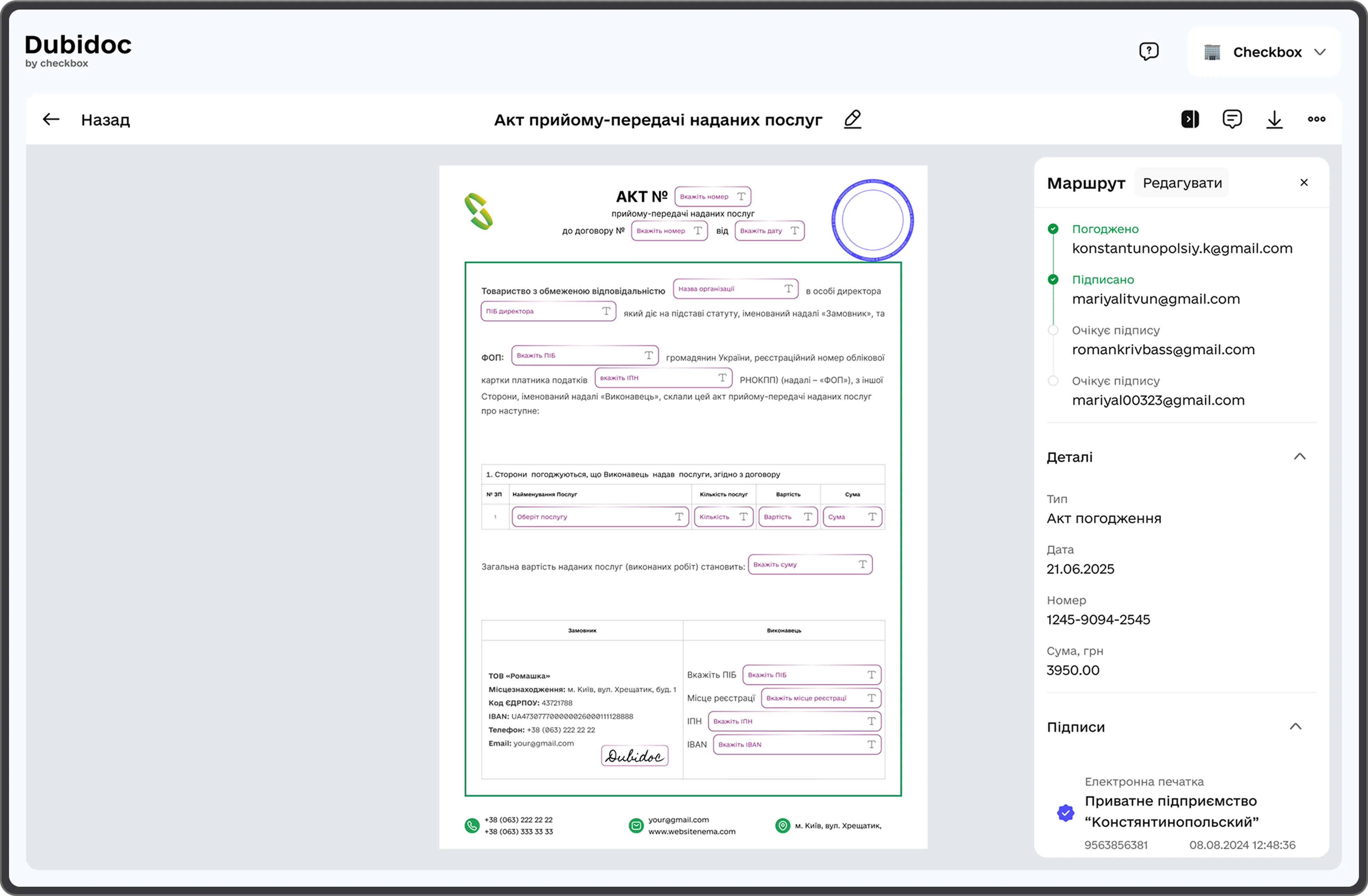Click the verified badge next to electronic seal

point(1065,813)
